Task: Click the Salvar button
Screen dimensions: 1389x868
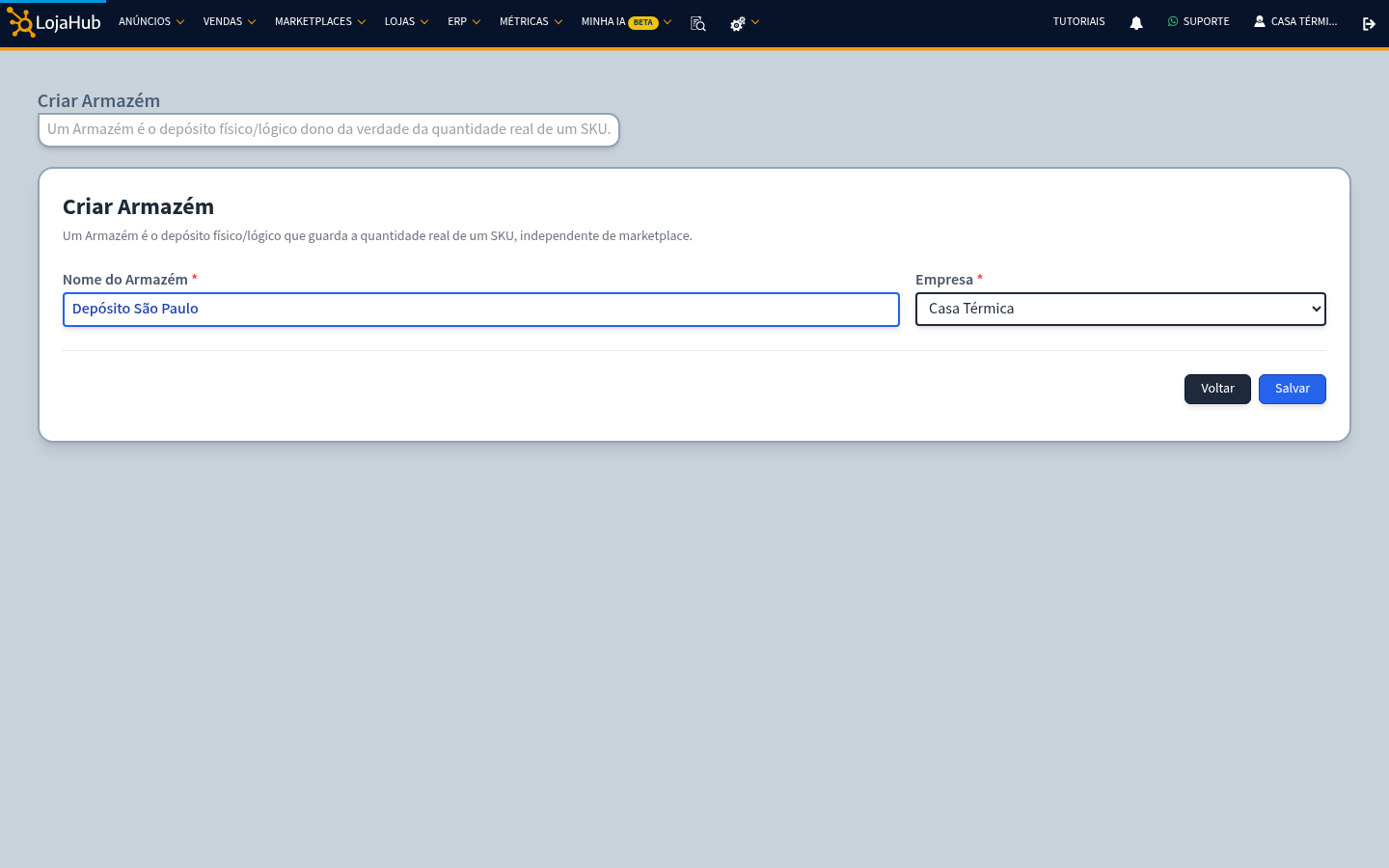Action: pos(1293,389)
